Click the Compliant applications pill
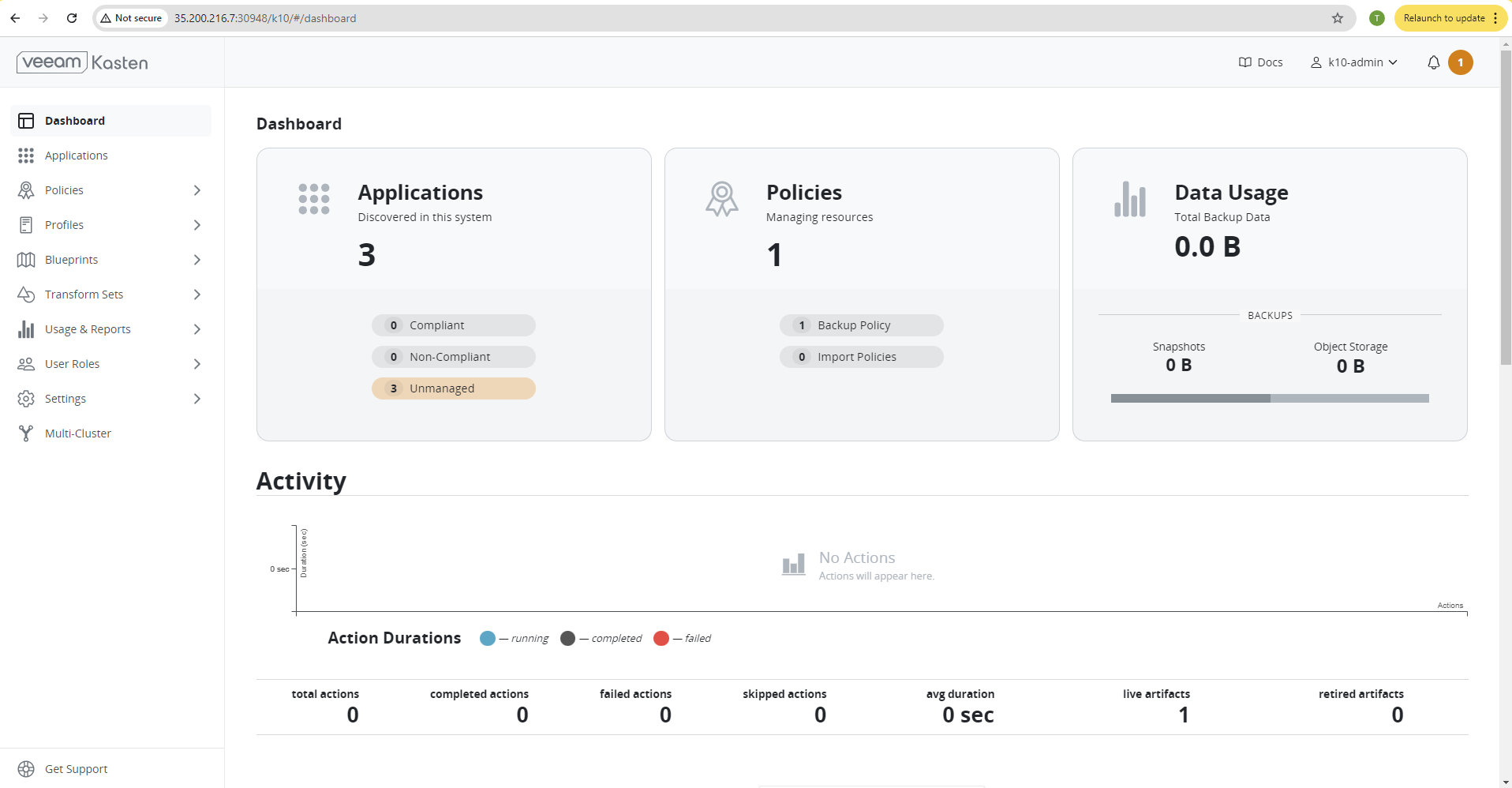The width and height of the screenshot is (1512, 788). [453, 325]
